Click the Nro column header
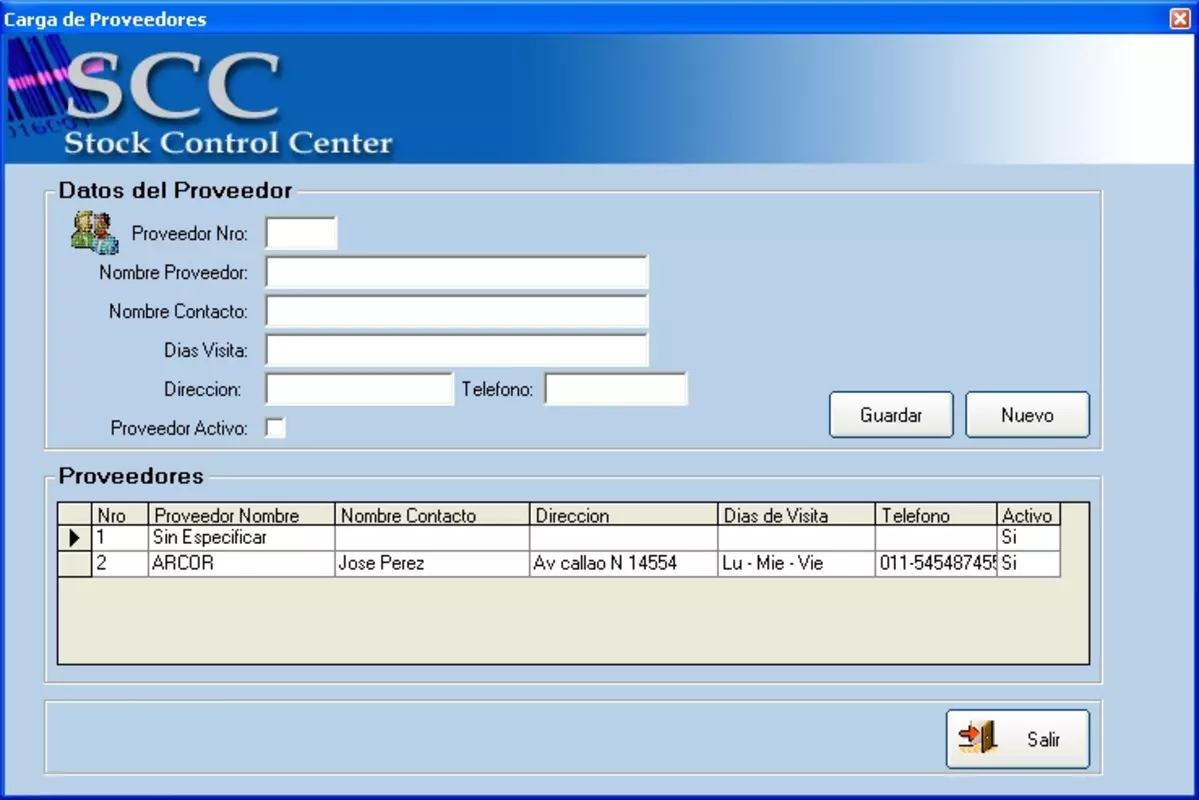The image size is (1199, 800). (120, 515)
